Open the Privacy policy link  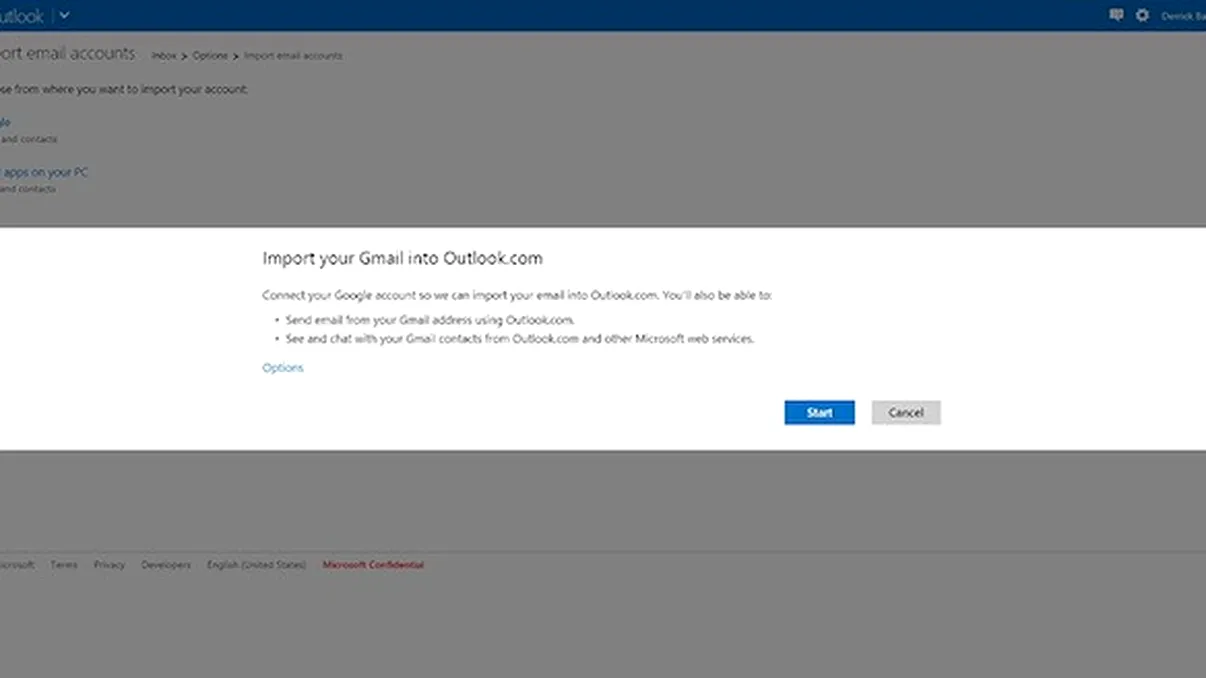pos(110,564)
